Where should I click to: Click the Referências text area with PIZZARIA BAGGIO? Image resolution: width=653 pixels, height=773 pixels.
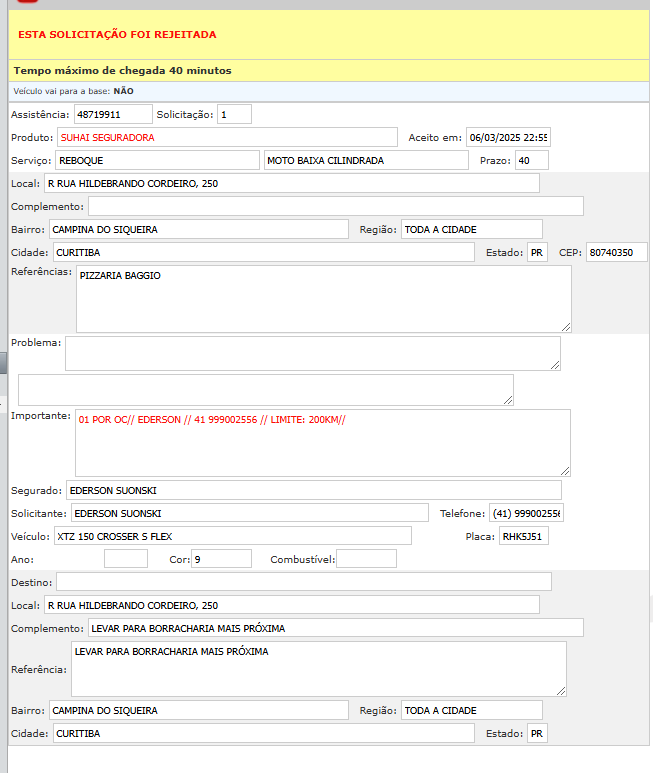(323, 298)
